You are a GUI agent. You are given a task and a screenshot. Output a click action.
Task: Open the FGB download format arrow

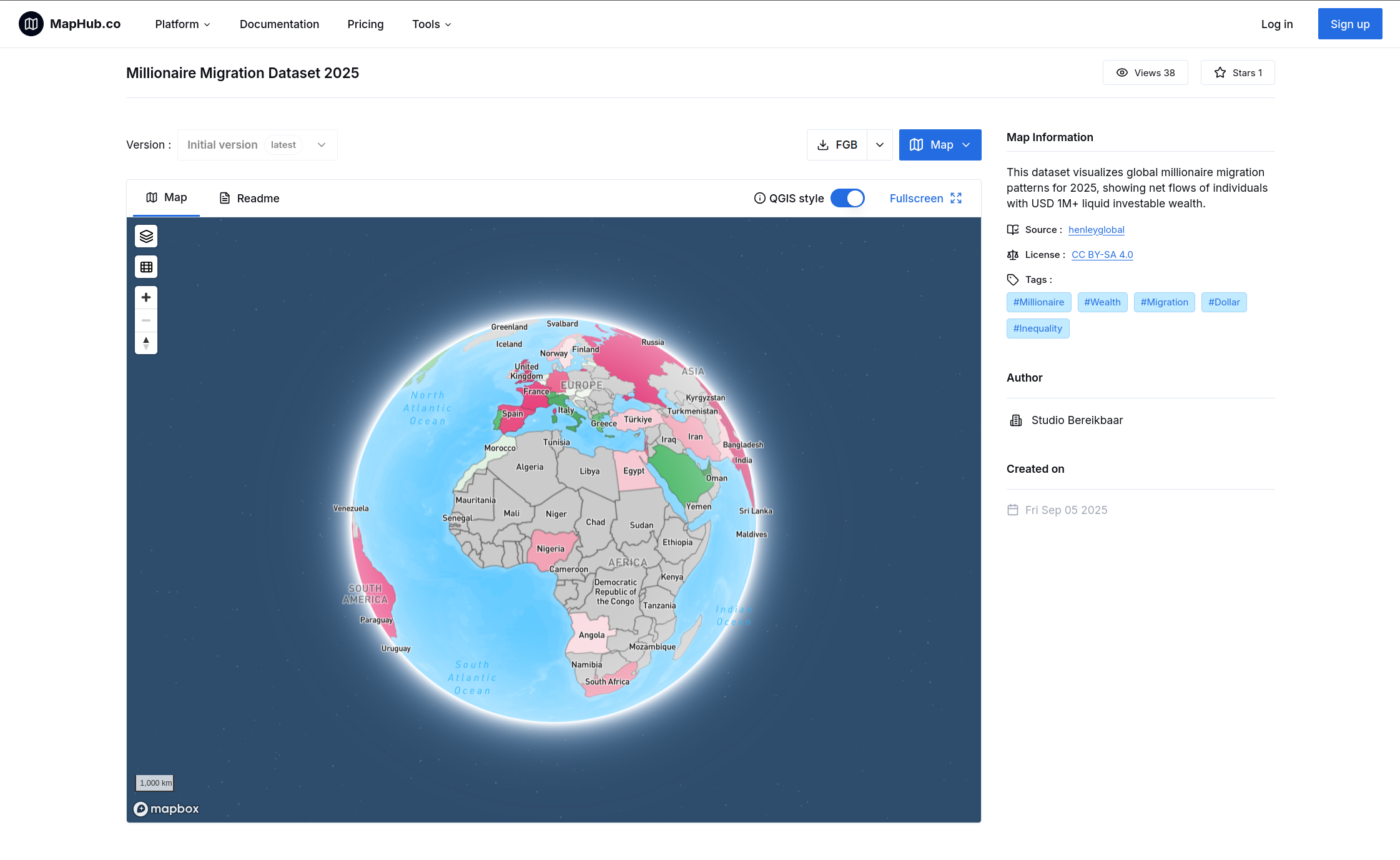(879, 145)
